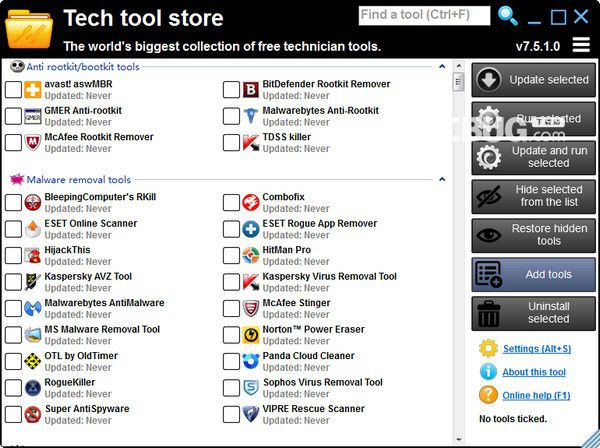Image resolution: width=600 pixels, height=448 pixels.
Task: Tick the avast! aswMBR checkbox
Action: [13, 90]
